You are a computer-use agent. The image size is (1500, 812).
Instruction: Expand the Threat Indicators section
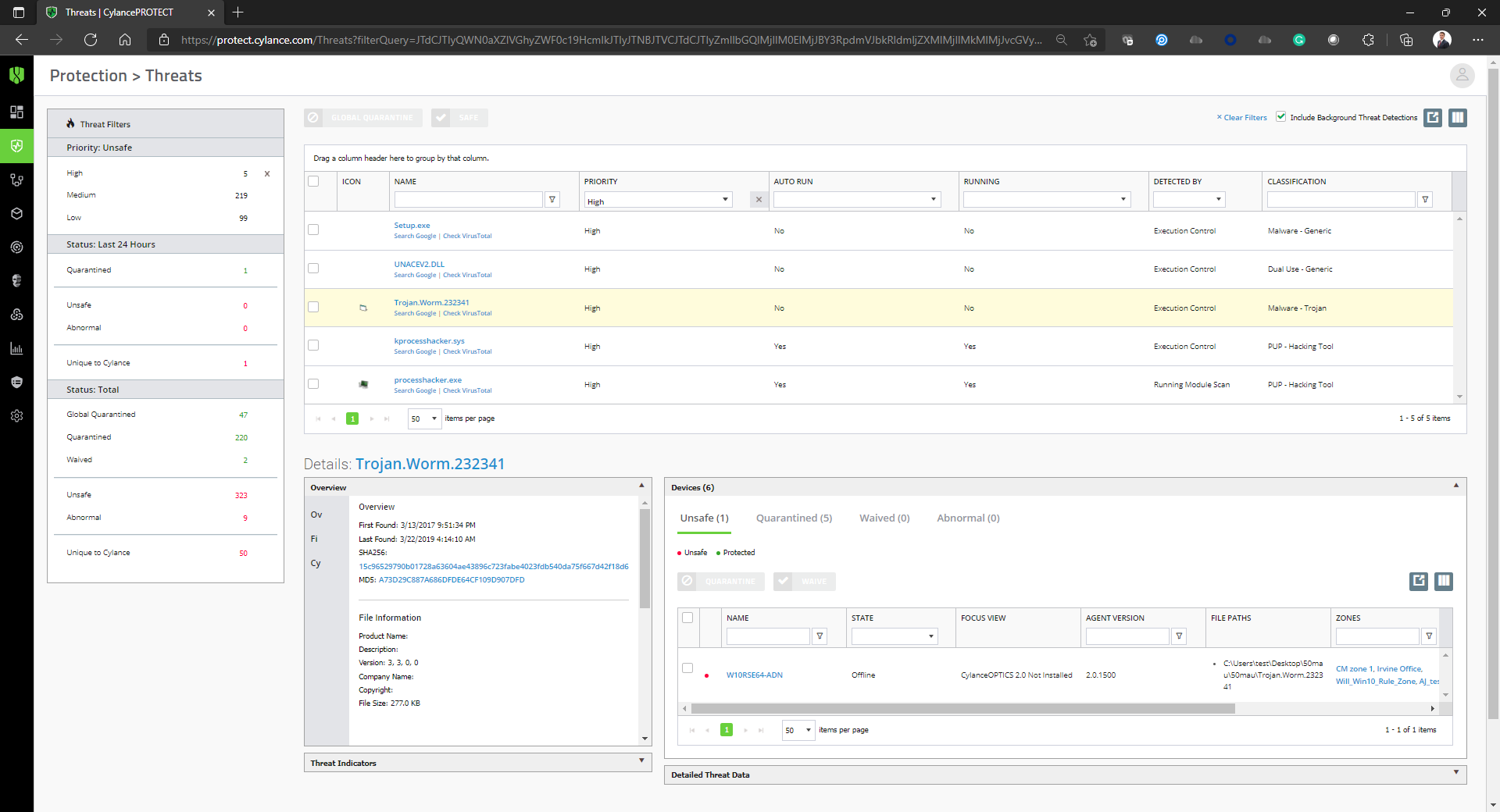pos(477,763)
